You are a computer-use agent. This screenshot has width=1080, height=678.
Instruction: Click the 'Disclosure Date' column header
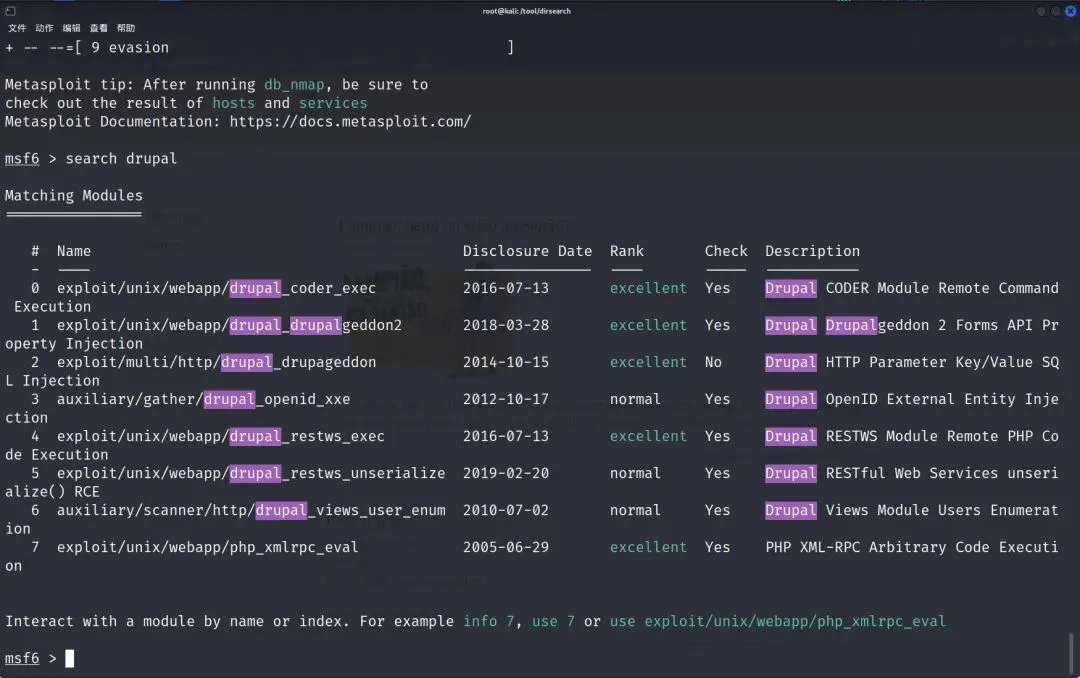528,251
